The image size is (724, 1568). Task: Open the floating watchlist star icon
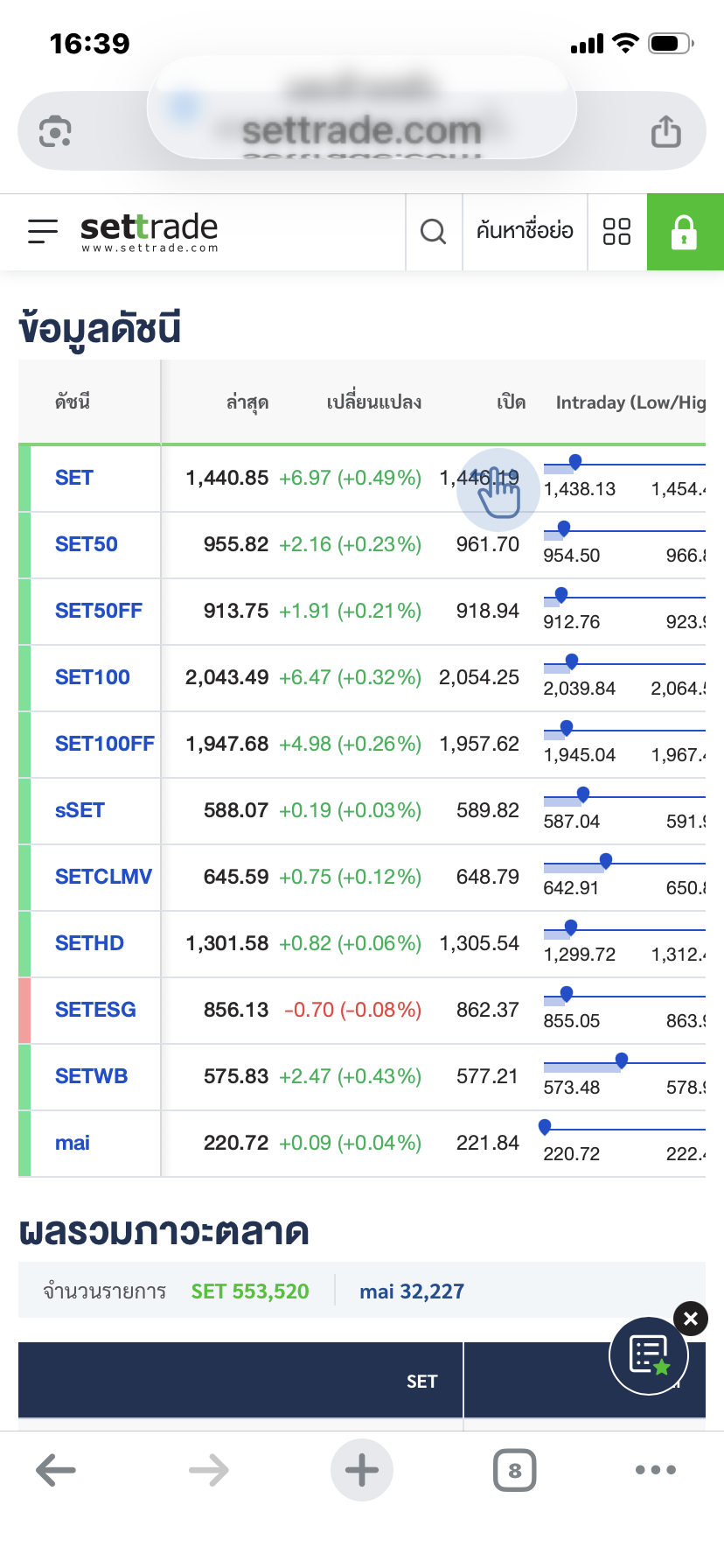pyautogui.click(x=649, y=1354)
